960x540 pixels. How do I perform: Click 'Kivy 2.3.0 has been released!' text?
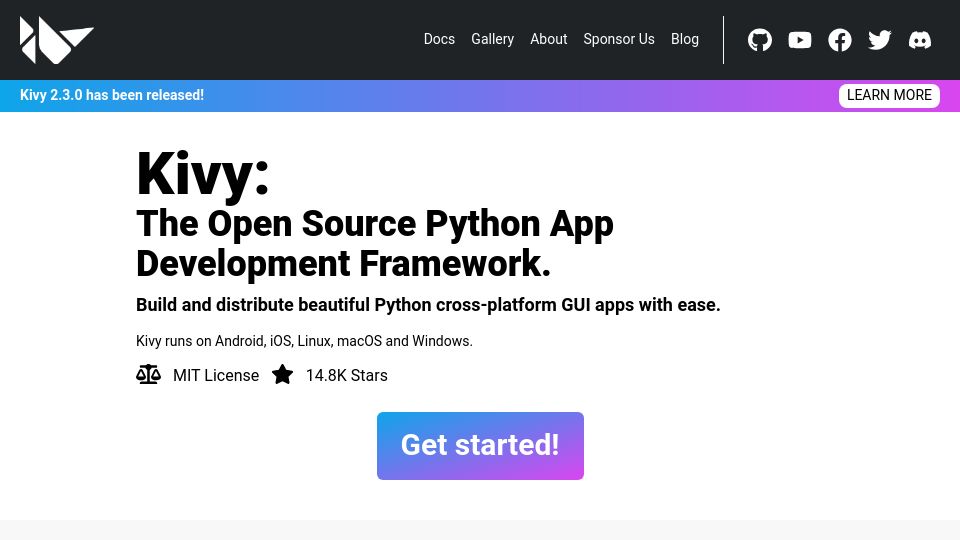tap(112, 96)
